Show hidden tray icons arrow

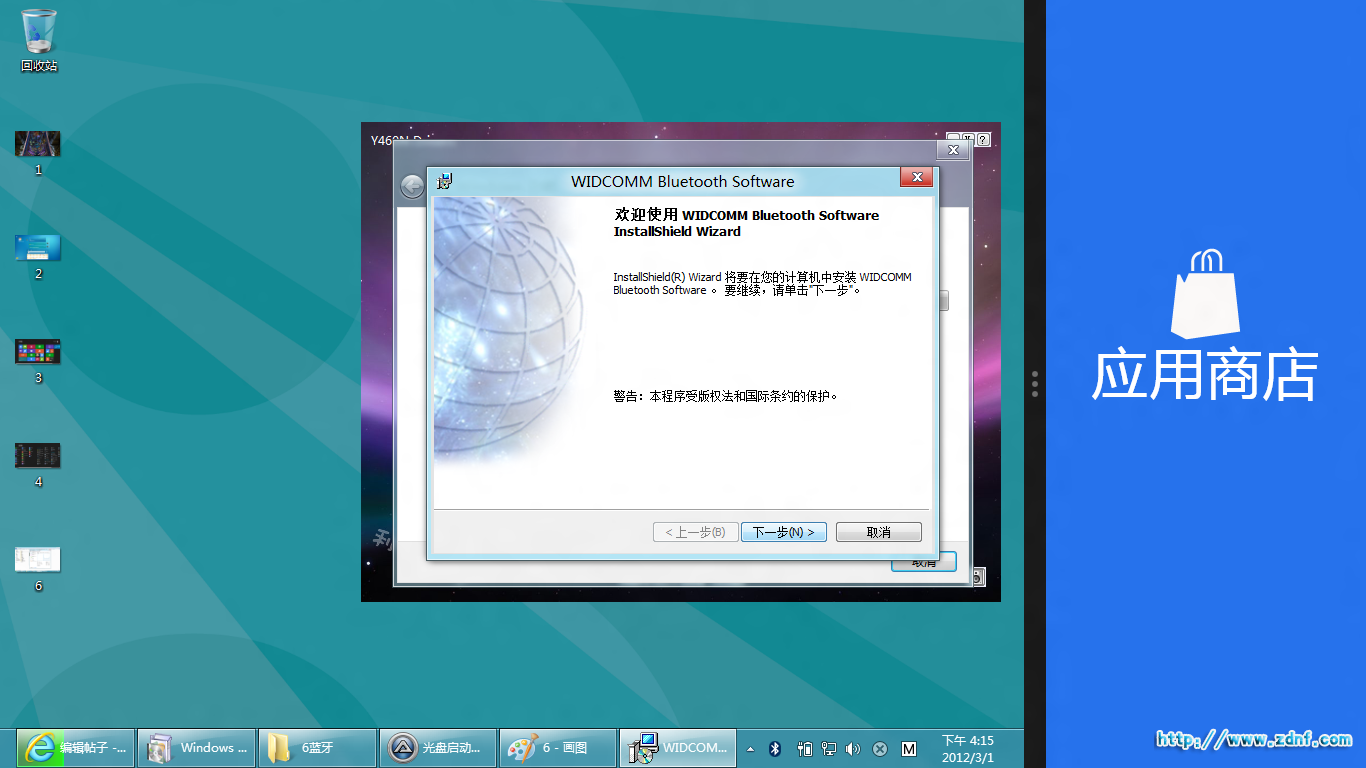click(750, 748)
